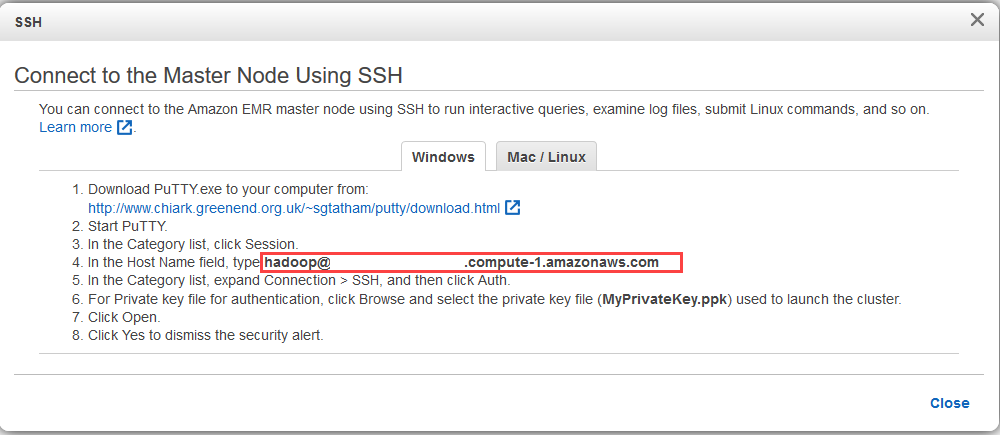Open the PuTTY download.html link
The width and height of the screenshot is (1000, 435).
point(294,208)
